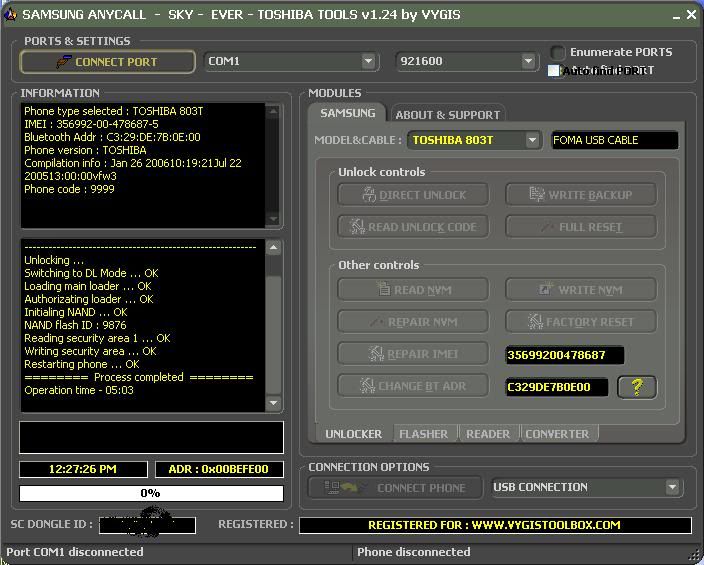The width and height of the screenshot is (704, 565).
Task: Click the 'Phone type selected : TOSHIBA 803T' line
Action: click(114, 111)
